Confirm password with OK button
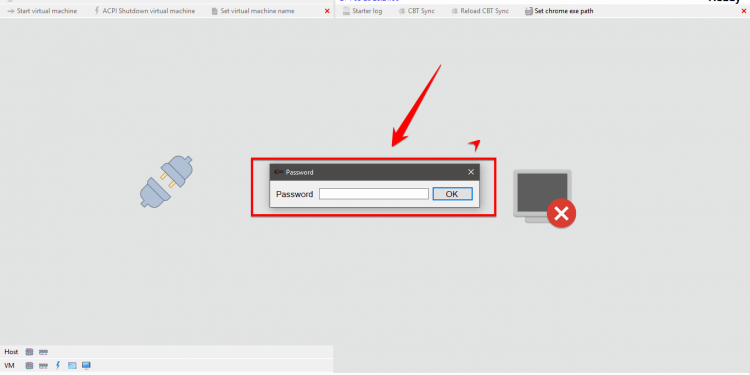 click(x=452, y=194)
